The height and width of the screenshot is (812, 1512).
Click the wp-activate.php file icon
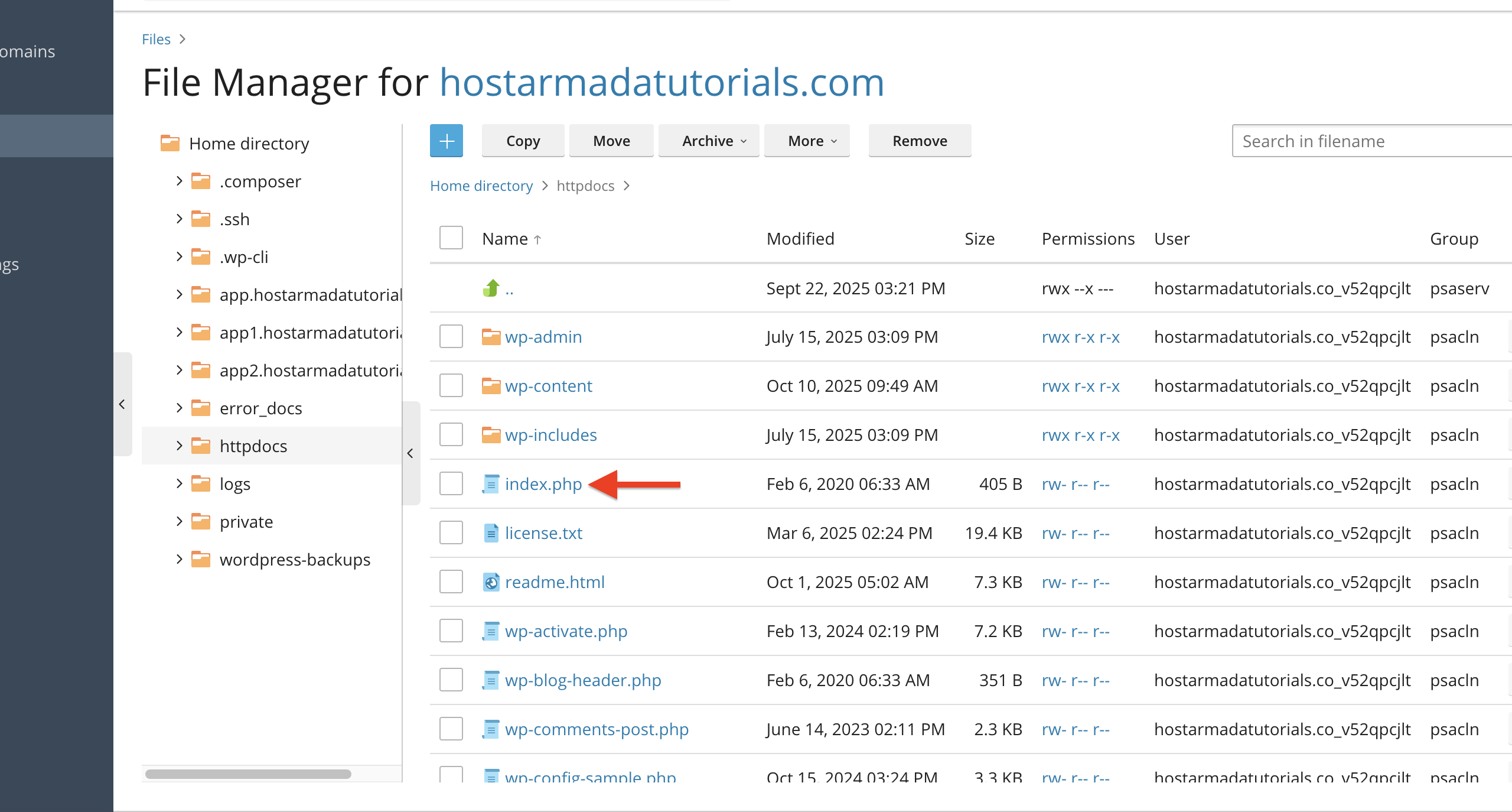click(491, 631)
